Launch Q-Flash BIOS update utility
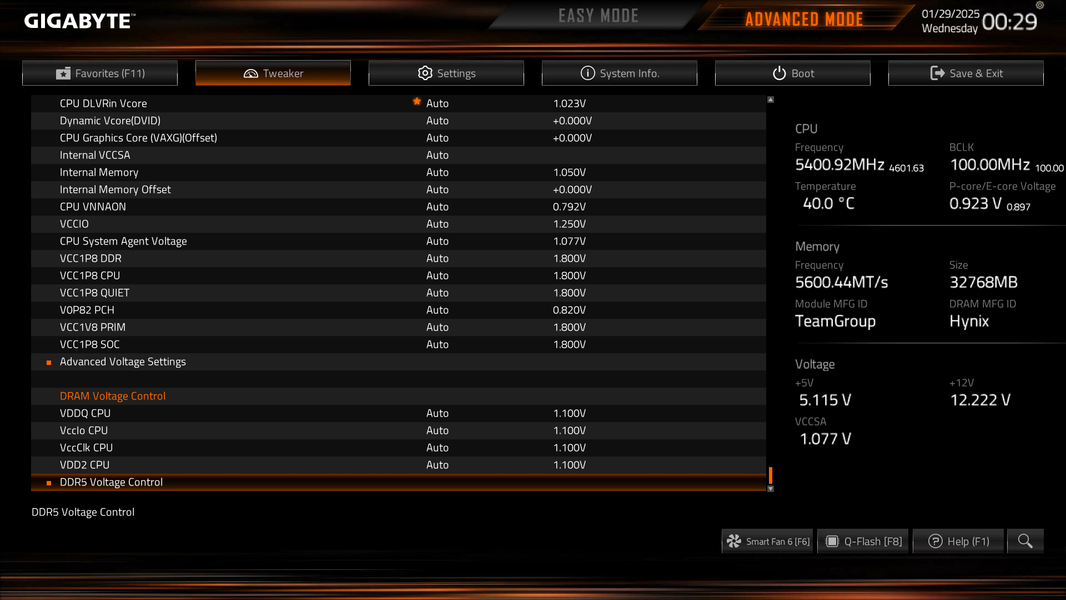Viewport: 1066px width, 600px height. click(863, 541)
